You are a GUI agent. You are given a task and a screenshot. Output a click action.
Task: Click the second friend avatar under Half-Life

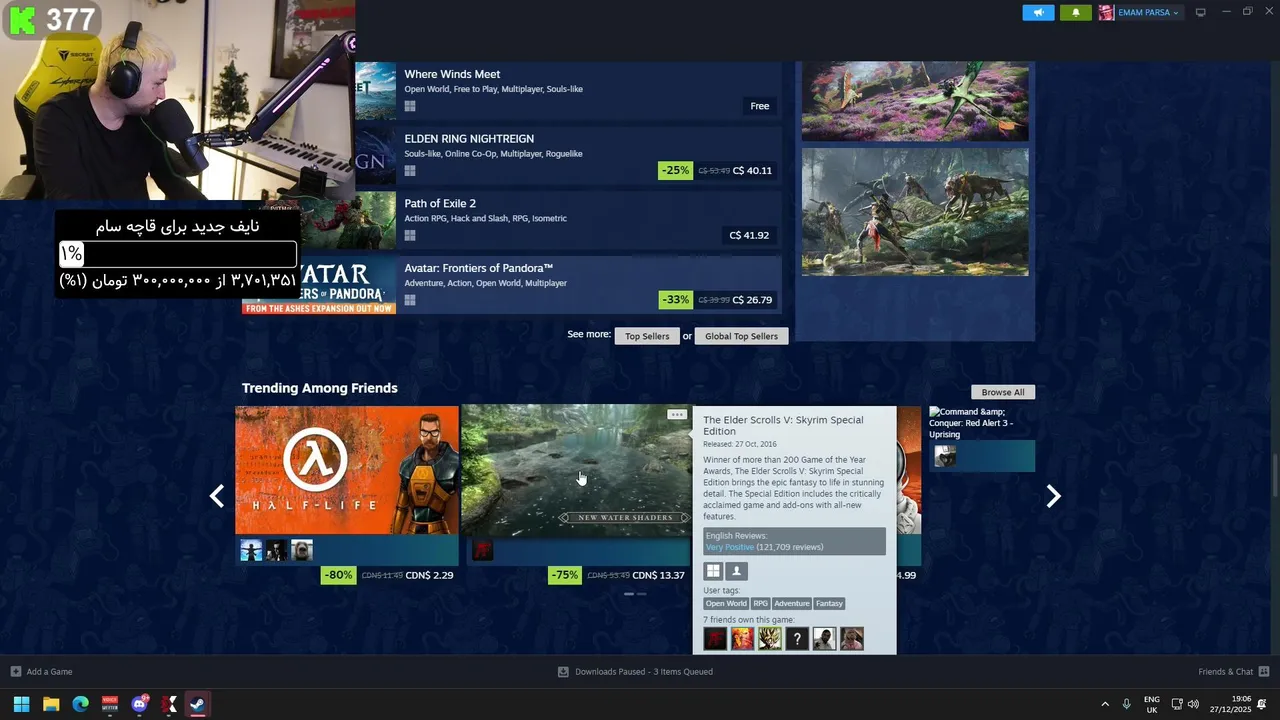pos(276,550)
